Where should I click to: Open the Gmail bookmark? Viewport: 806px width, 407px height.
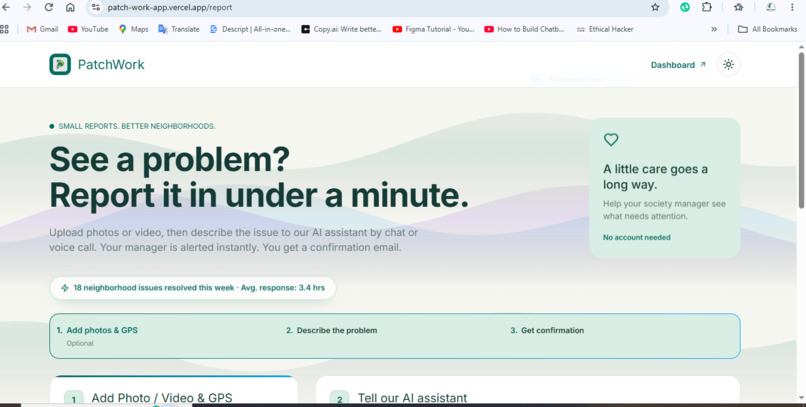42,29
